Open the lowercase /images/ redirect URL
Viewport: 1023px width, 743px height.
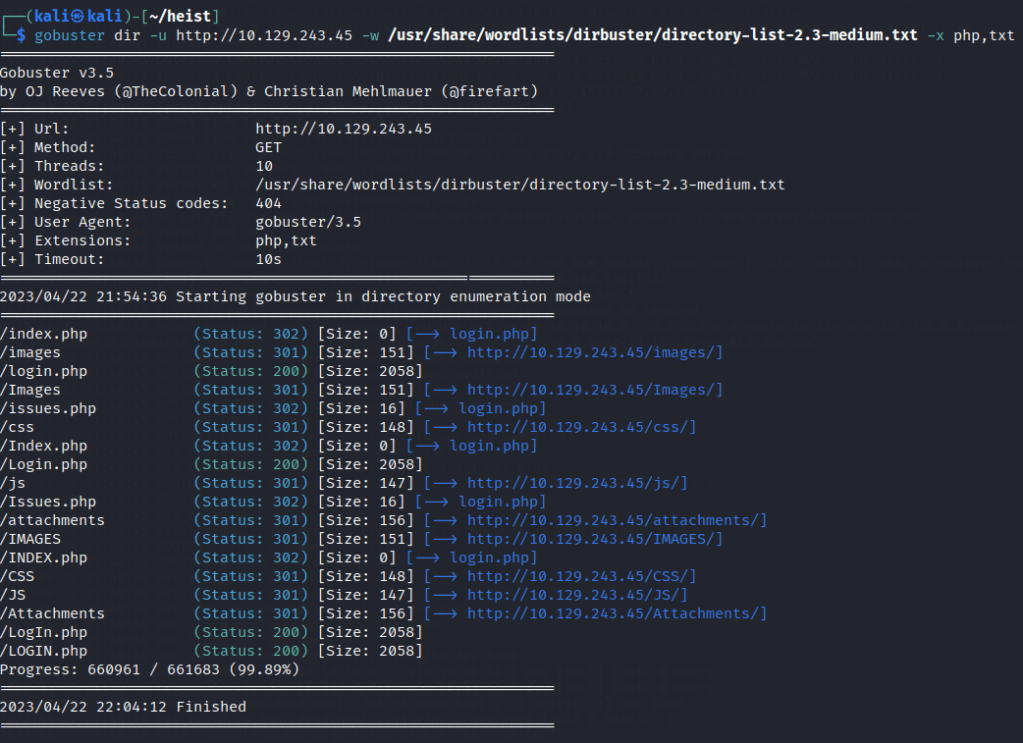pyautogui.click(x=594, y=353)
